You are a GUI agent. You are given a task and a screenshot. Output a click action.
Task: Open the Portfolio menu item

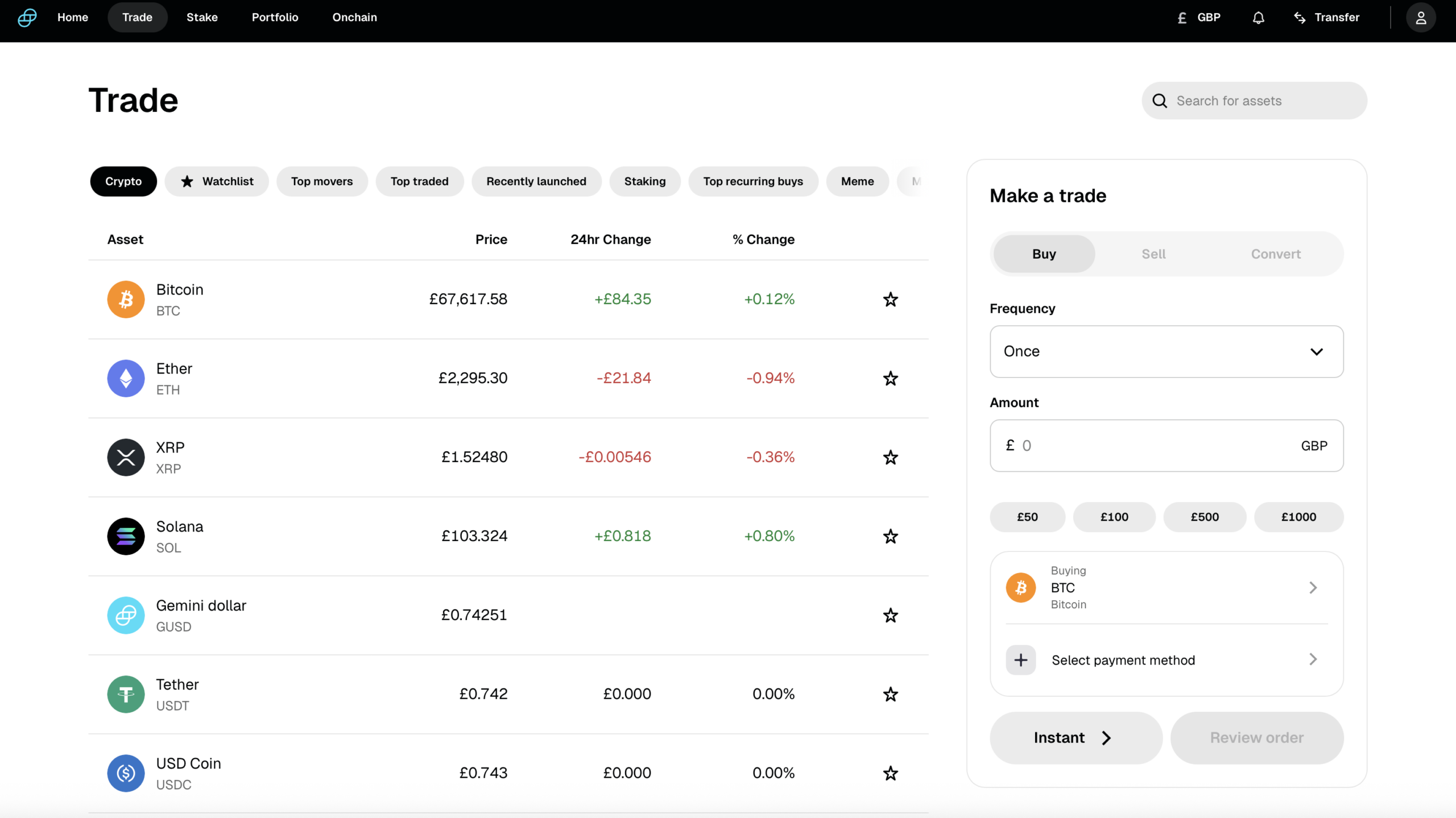click(275, 18)
